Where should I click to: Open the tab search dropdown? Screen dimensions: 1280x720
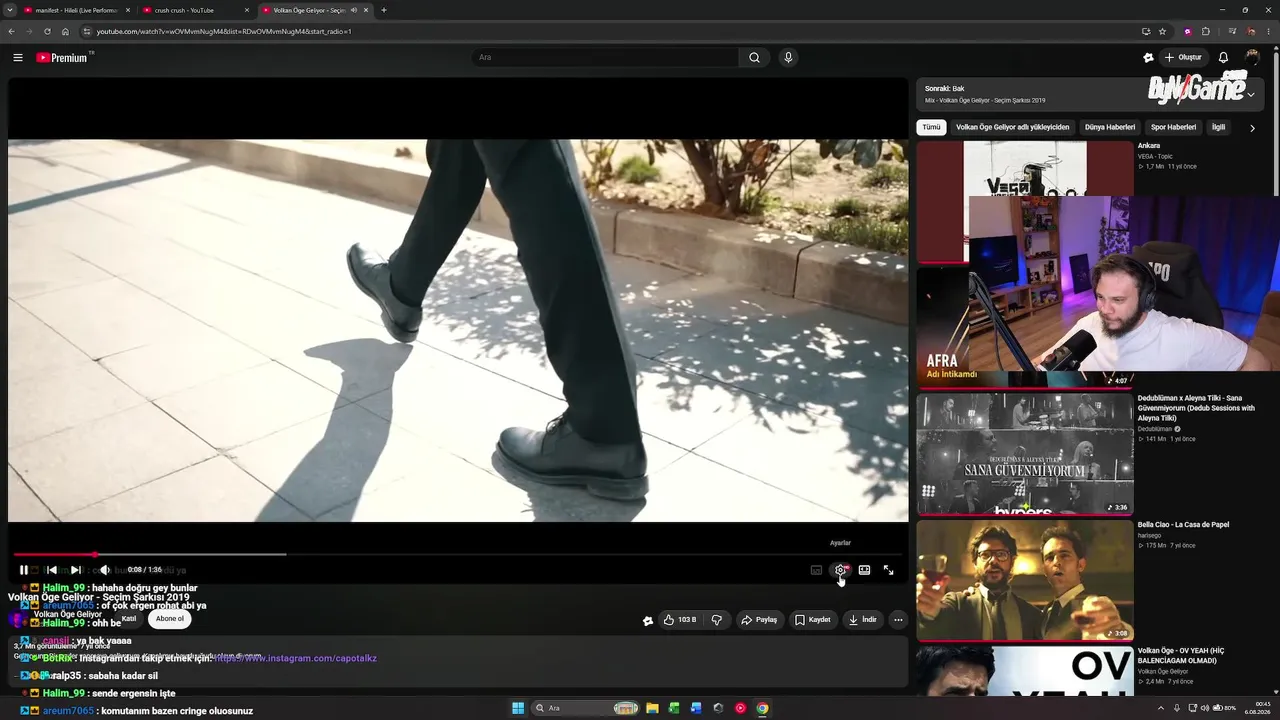click(x=9, y=10)
